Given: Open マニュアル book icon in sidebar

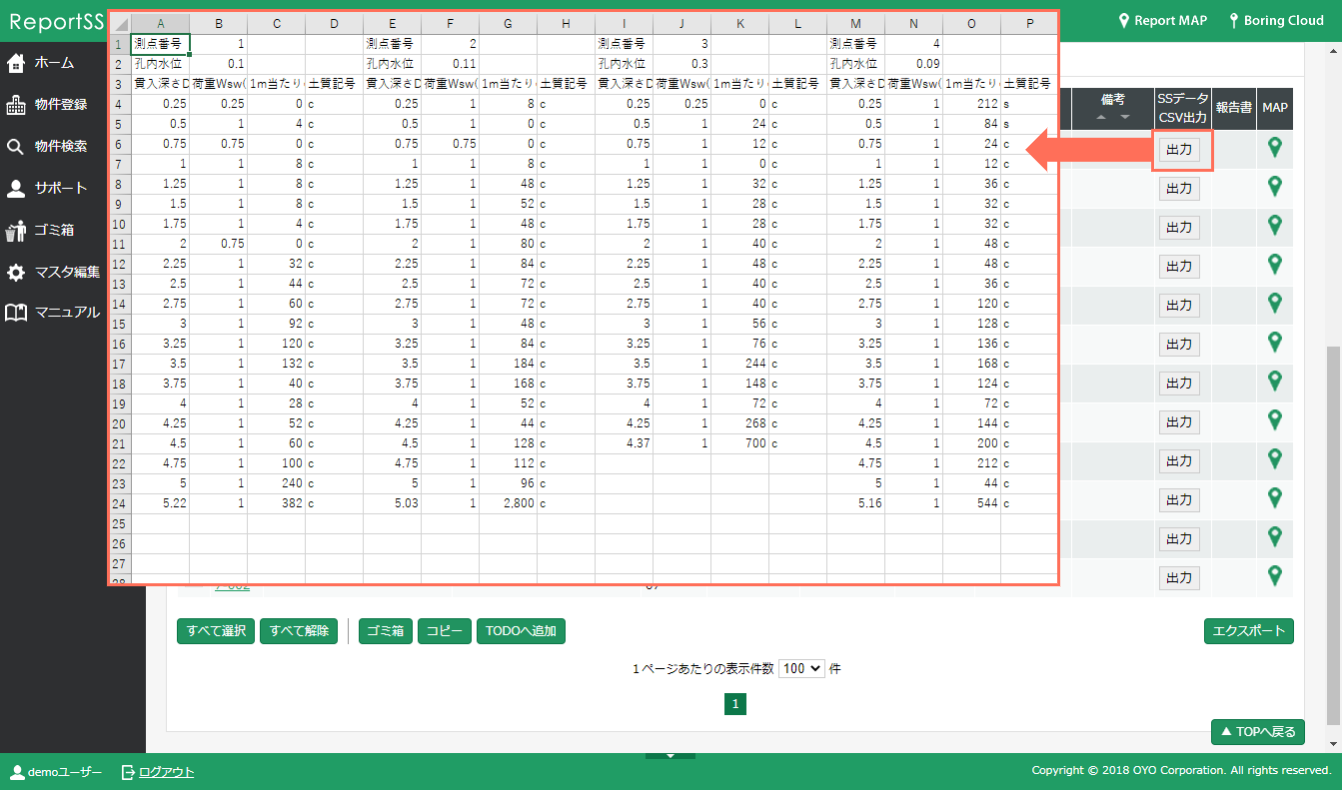Looking at the screenshot, I should pos(15,313).
